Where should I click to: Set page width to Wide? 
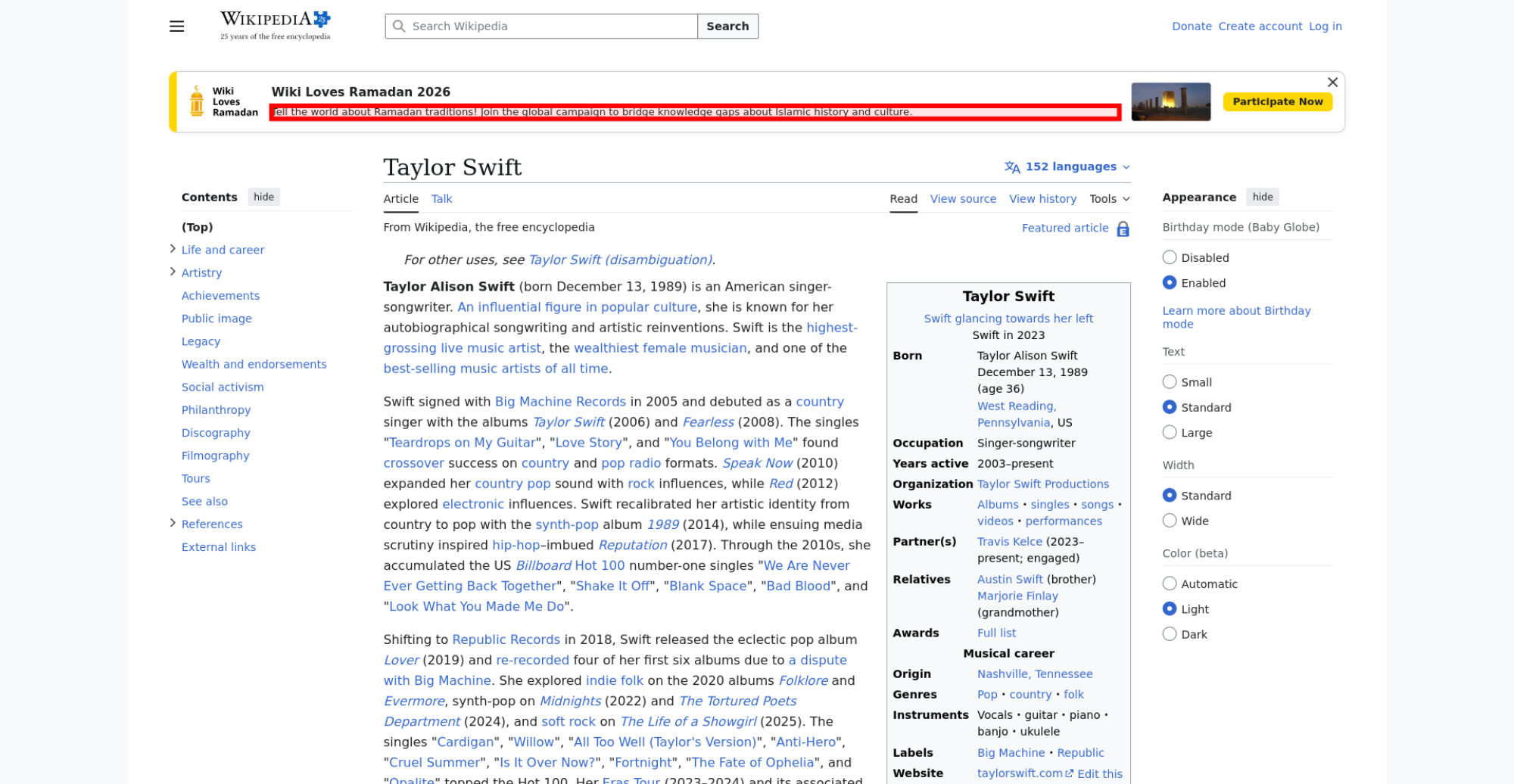[x=1170, y=521]
